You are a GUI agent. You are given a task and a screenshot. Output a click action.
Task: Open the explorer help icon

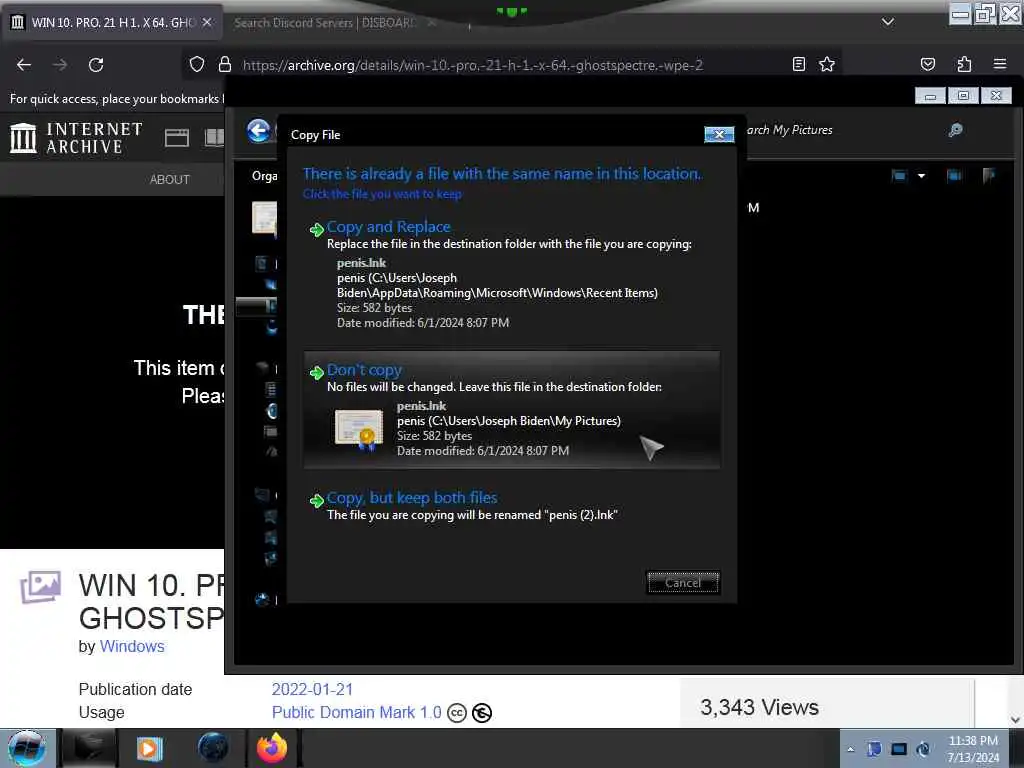(x=989, y=175)
